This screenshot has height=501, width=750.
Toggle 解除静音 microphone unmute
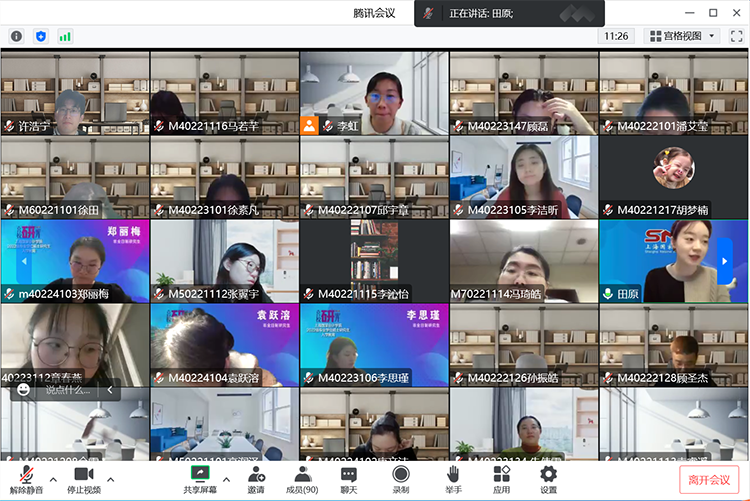pos(26,478)
